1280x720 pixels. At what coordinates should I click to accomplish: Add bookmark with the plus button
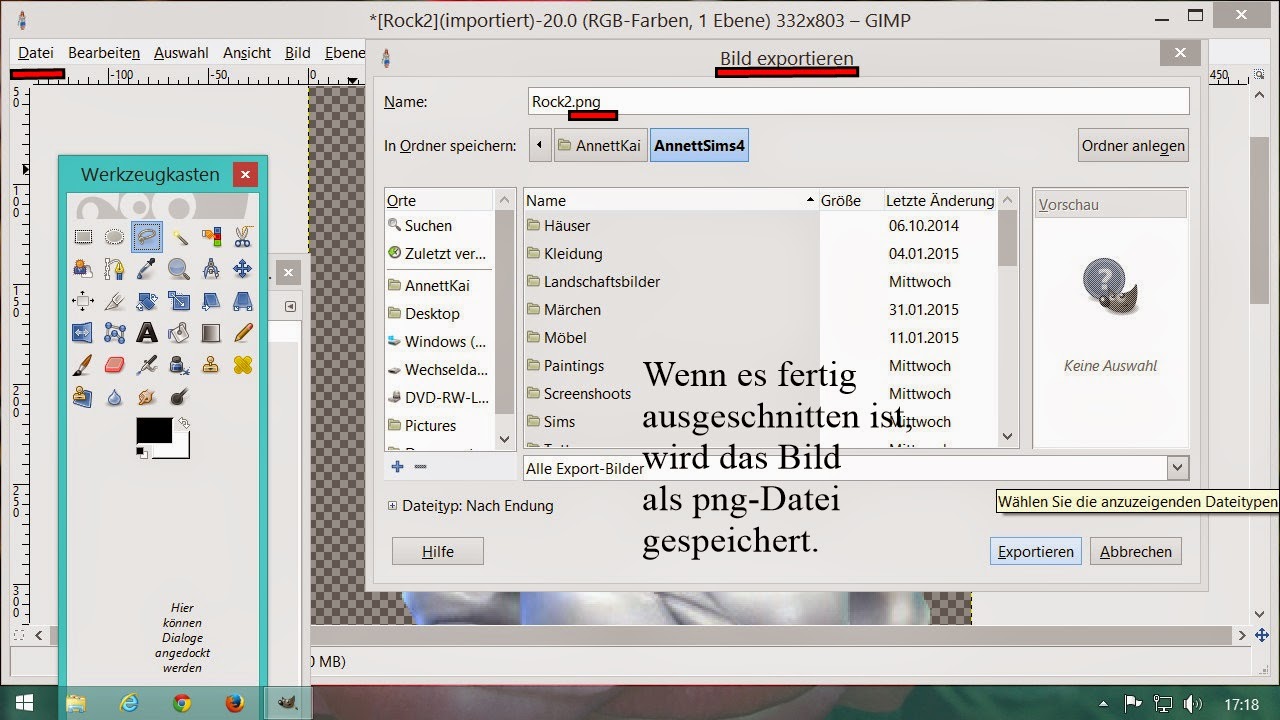(397, 467)
